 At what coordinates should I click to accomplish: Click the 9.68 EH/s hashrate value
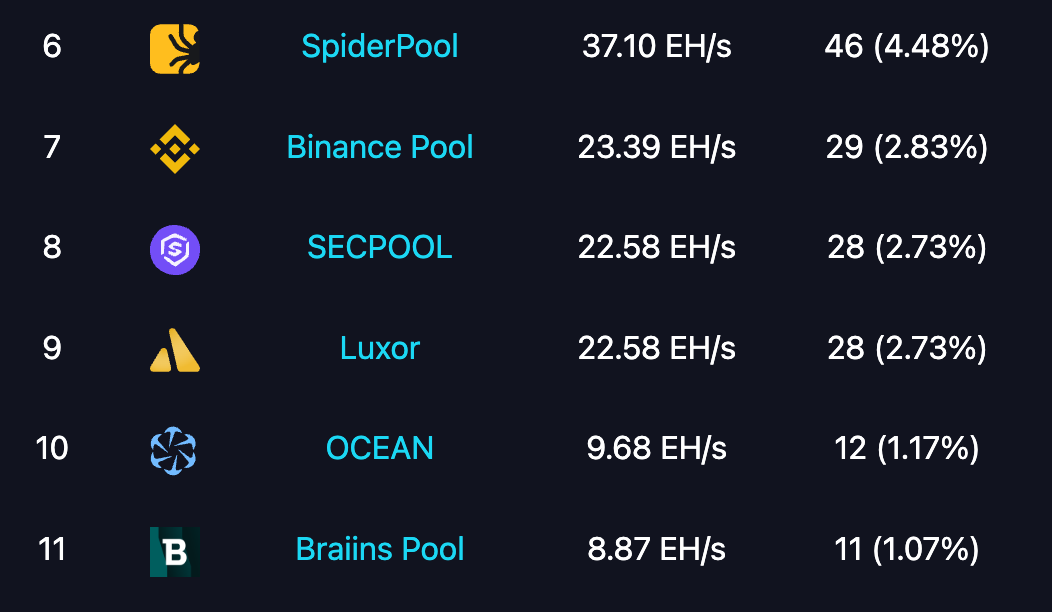657,448
